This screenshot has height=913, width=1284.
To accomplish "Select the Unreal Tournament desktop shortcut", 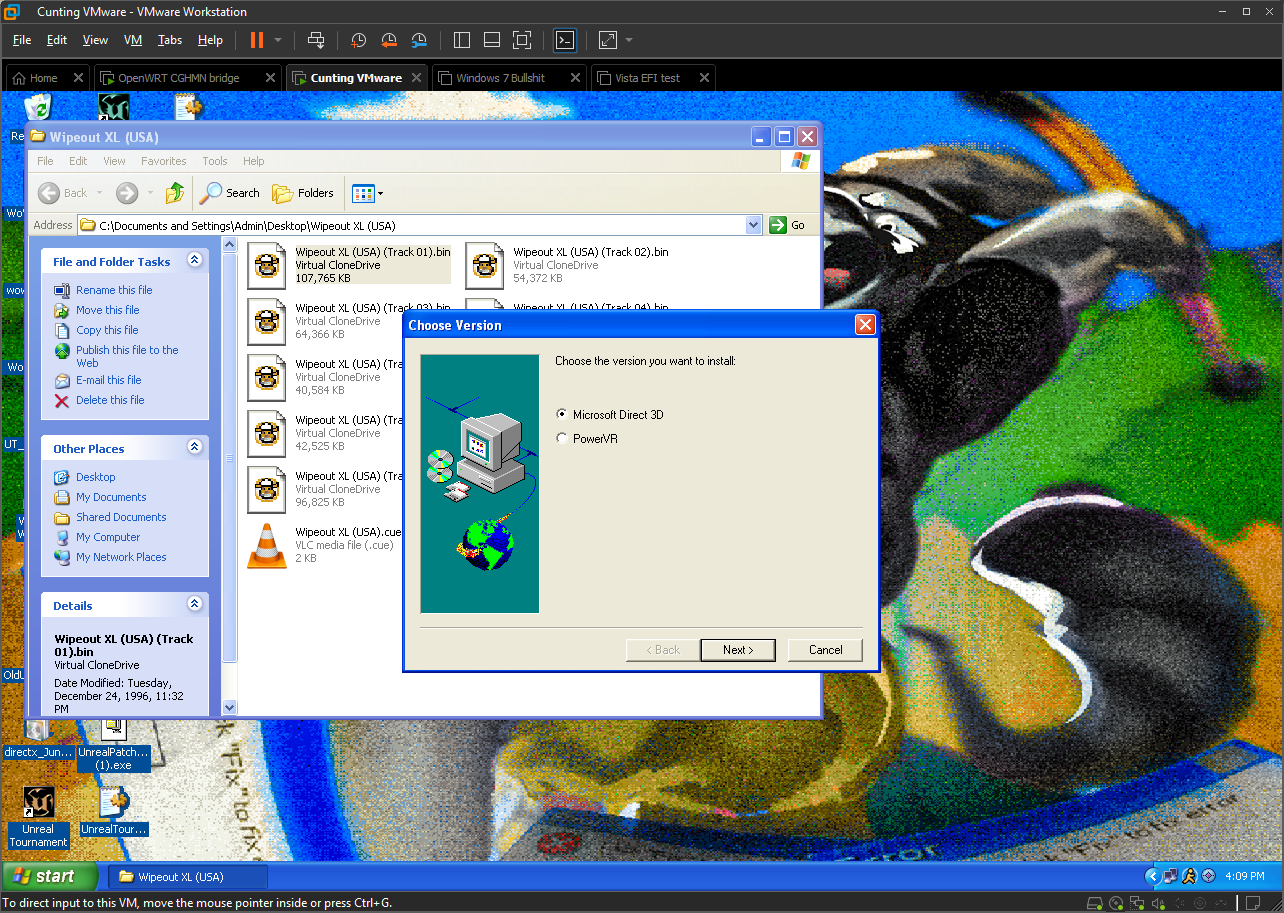I will click(38, 817).
